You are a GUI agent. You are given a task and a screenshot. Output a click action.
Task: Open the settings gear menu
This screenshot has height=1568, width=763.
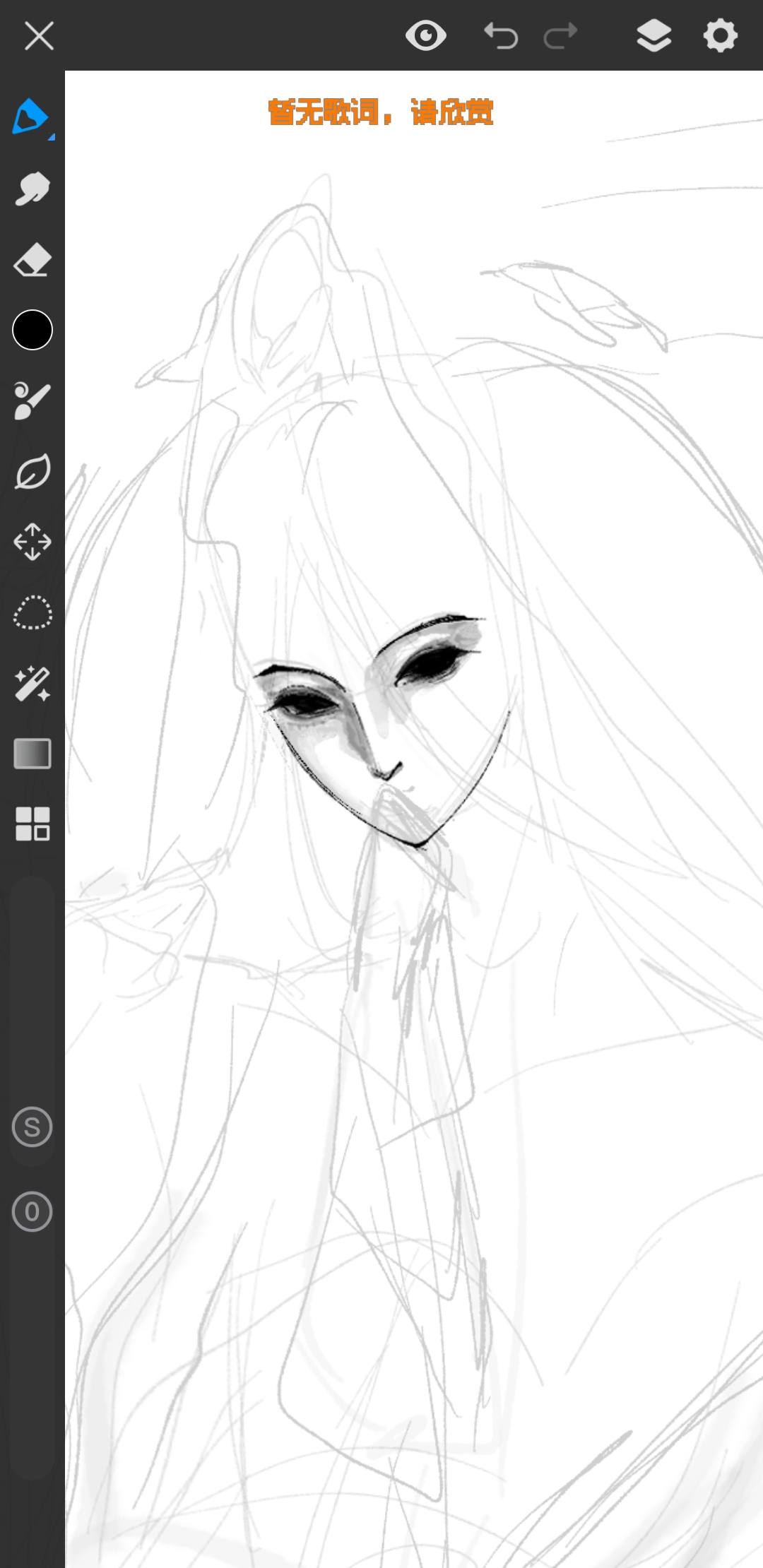click(x=721, y=35)
